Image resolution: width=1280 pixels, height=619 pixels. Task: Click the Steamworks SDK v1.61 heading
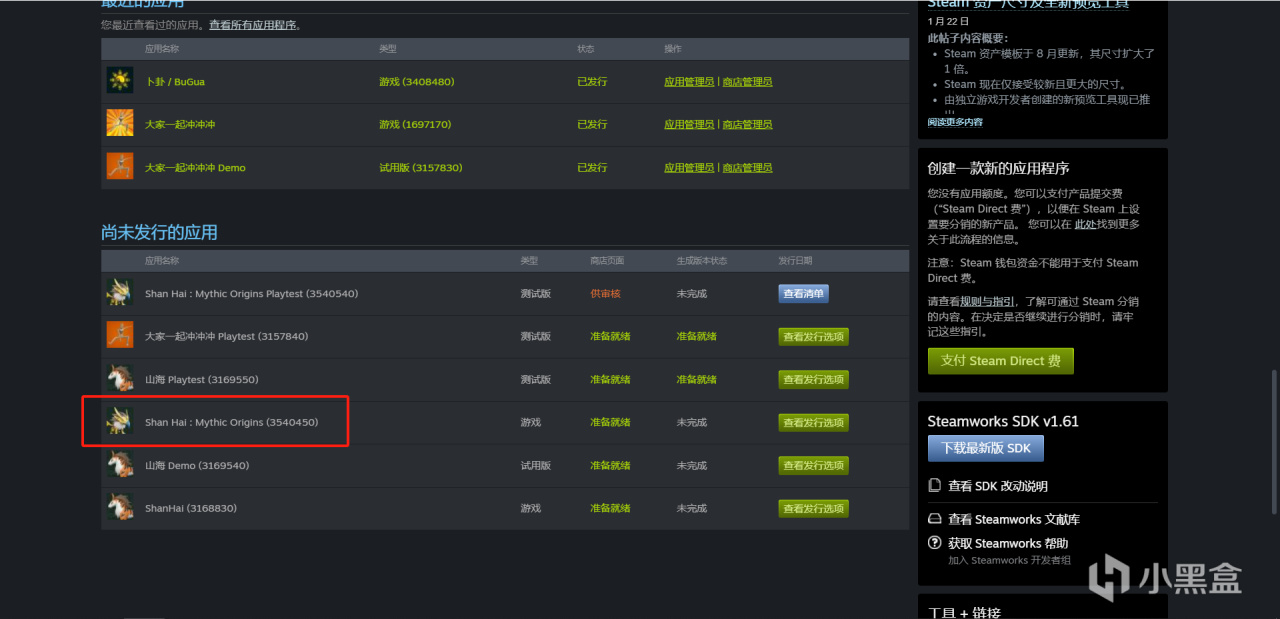click(1003, 421)
